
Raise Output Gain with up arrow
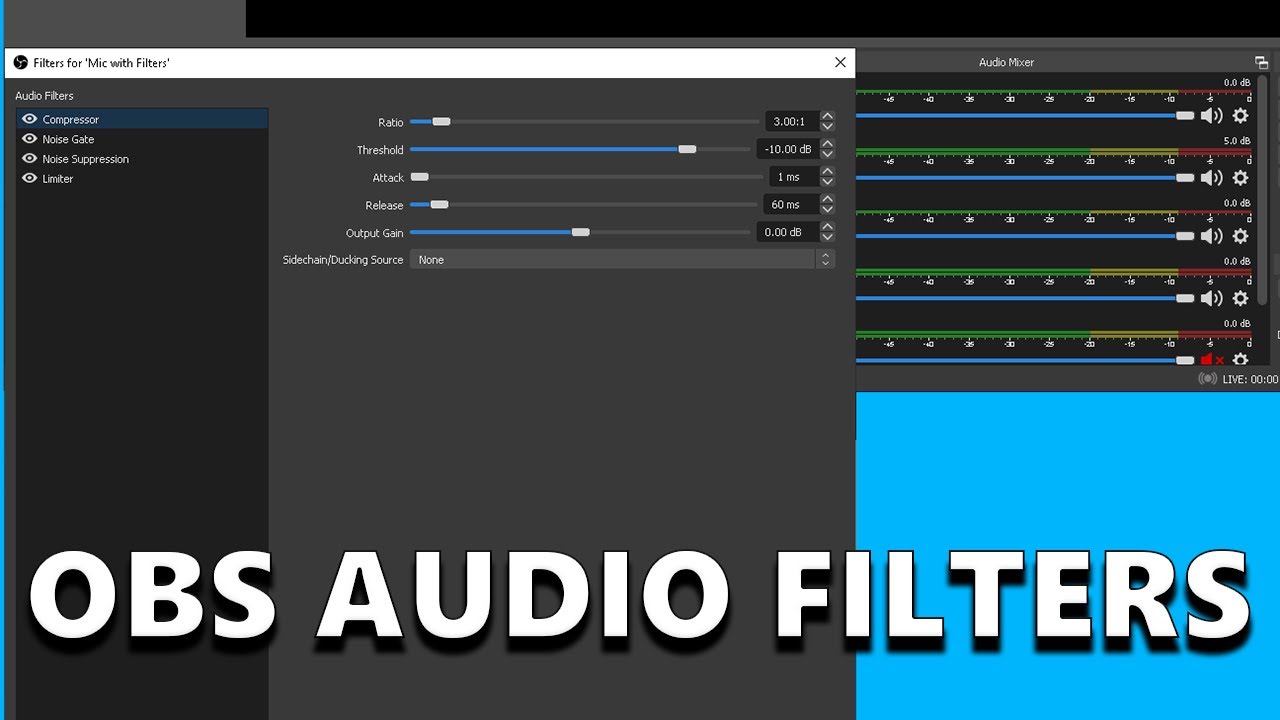tap(827, 227)
